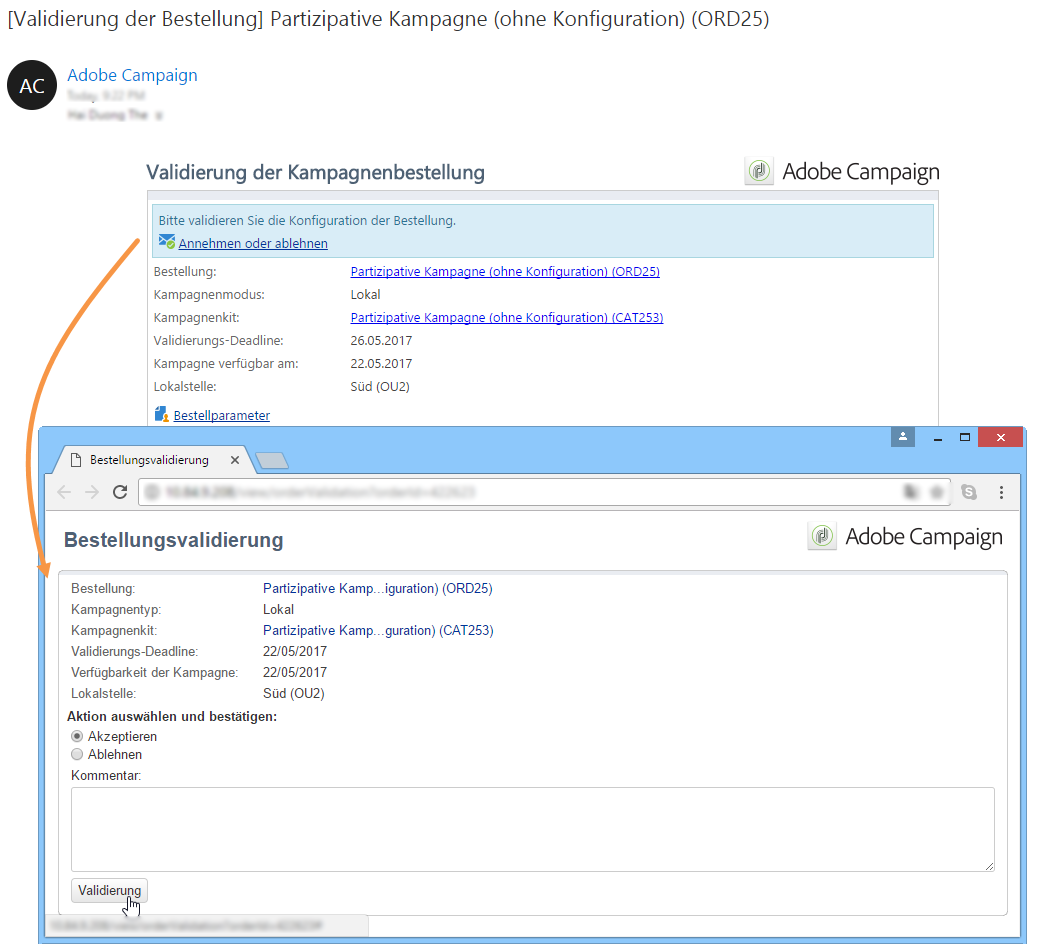The height and width of the screenshot is (944, 1052).
Task: Open Partizipative Kampagne (CAT253) link in email
Action: pos(507,317)
